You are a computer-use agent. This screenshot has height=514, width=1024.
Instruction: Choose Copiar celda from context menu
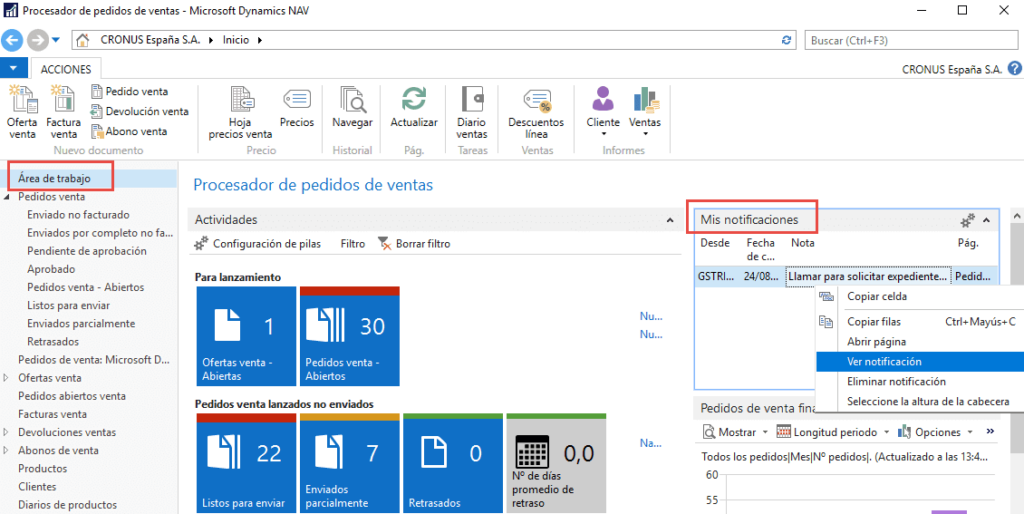[x=920, y=296]
